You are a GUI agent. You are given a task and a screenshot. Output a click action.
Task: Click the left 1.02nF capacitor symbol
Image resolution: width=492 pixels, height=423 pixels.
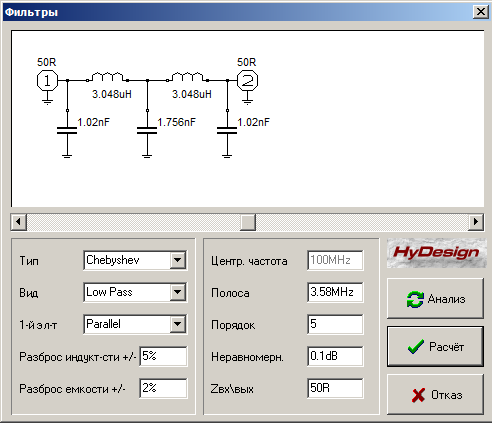pos(67,131)
